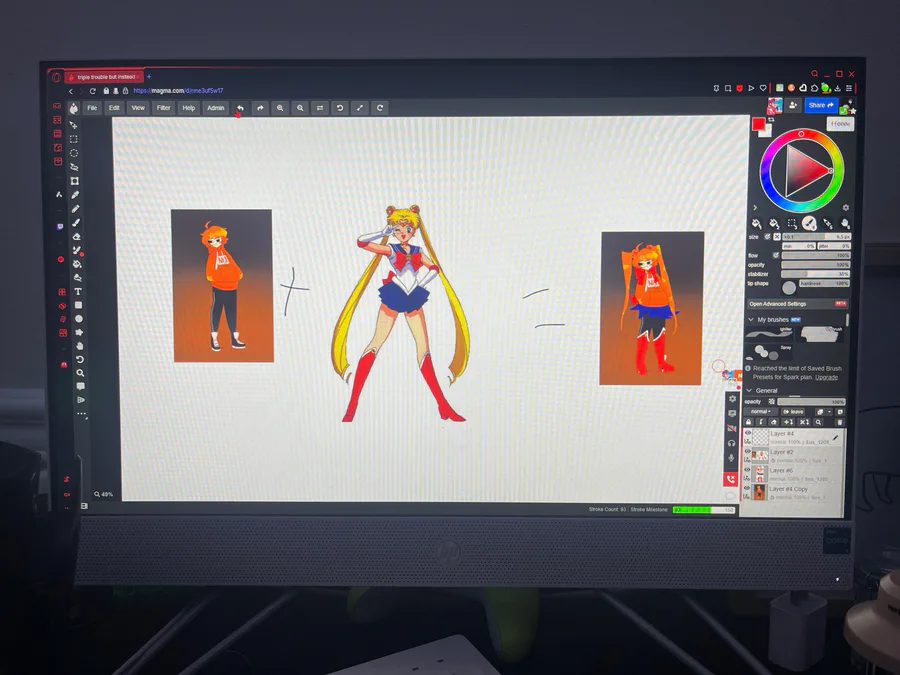Open the comment tool in left toolbar
The image size is (900, 675).
click(80, 386)
